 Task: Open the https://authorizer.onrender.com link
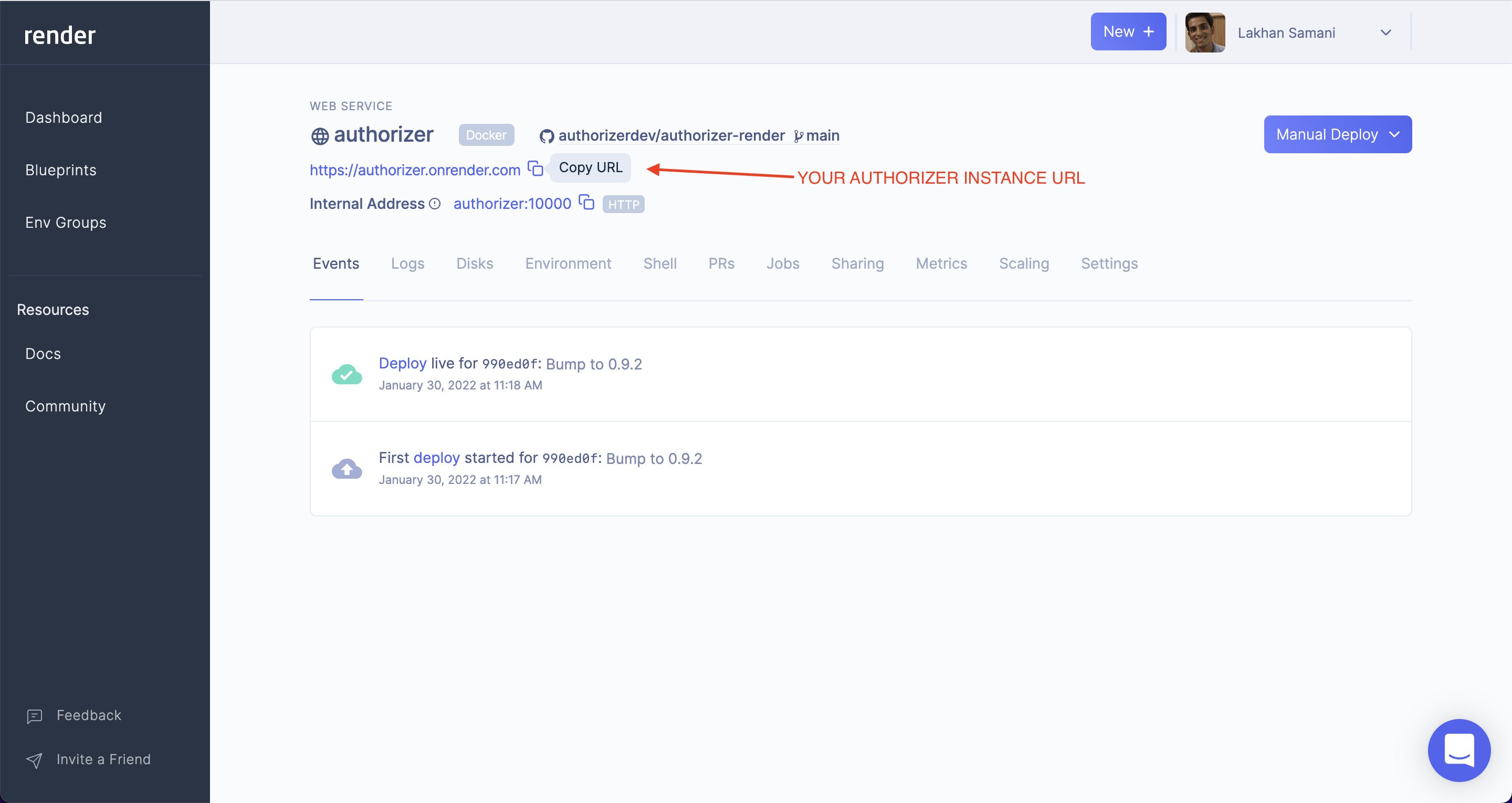coord(414,170)
